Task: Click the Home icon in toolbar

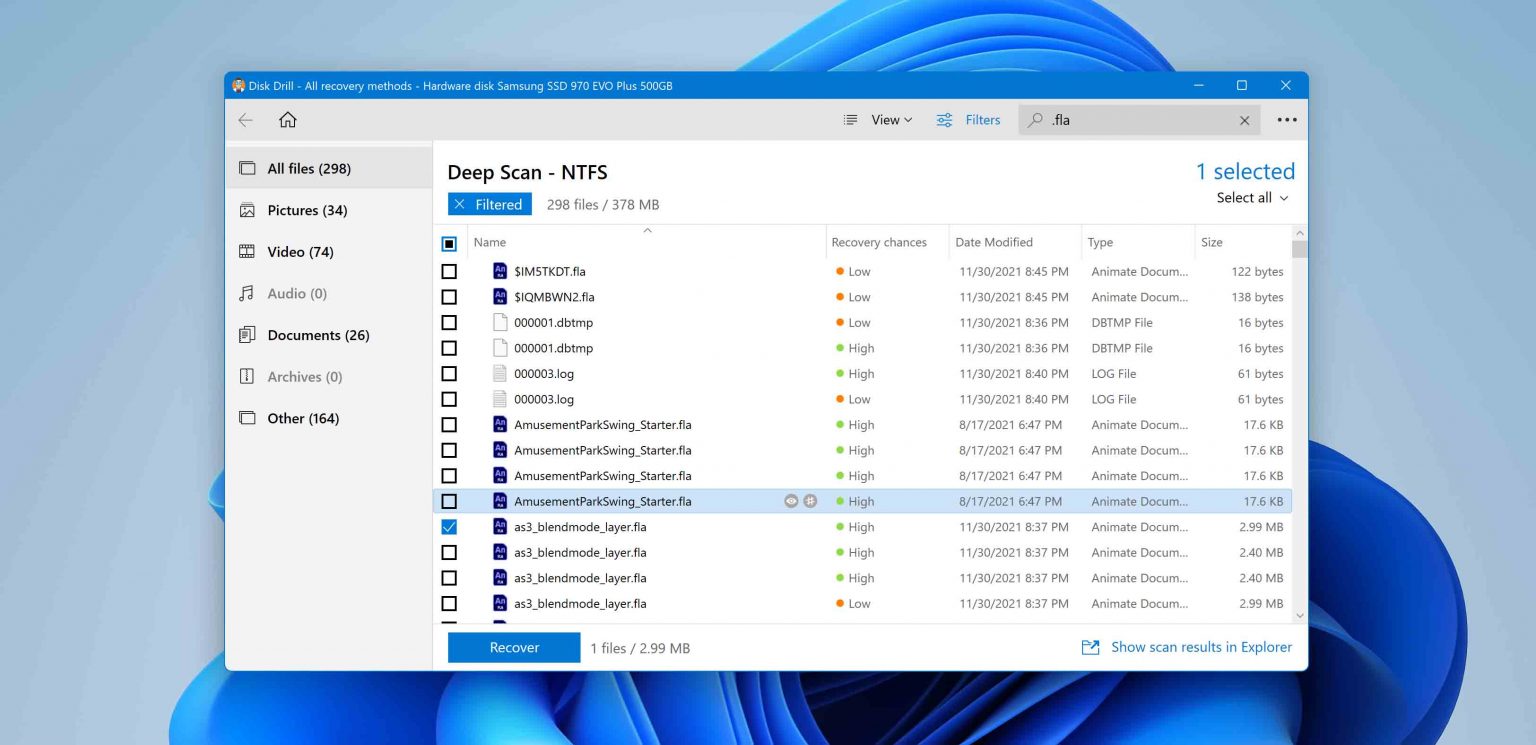Action: coord(288,120)
